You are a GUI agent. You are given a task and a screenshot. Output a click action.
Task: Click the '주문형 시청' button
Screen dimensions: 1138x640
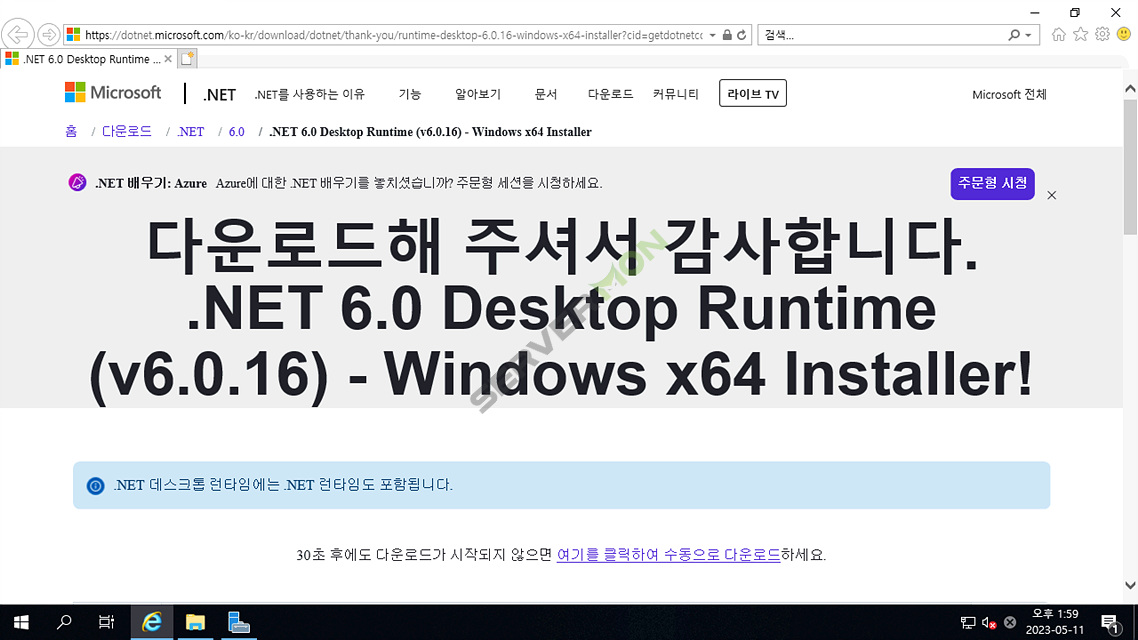(x=992, y=184)
